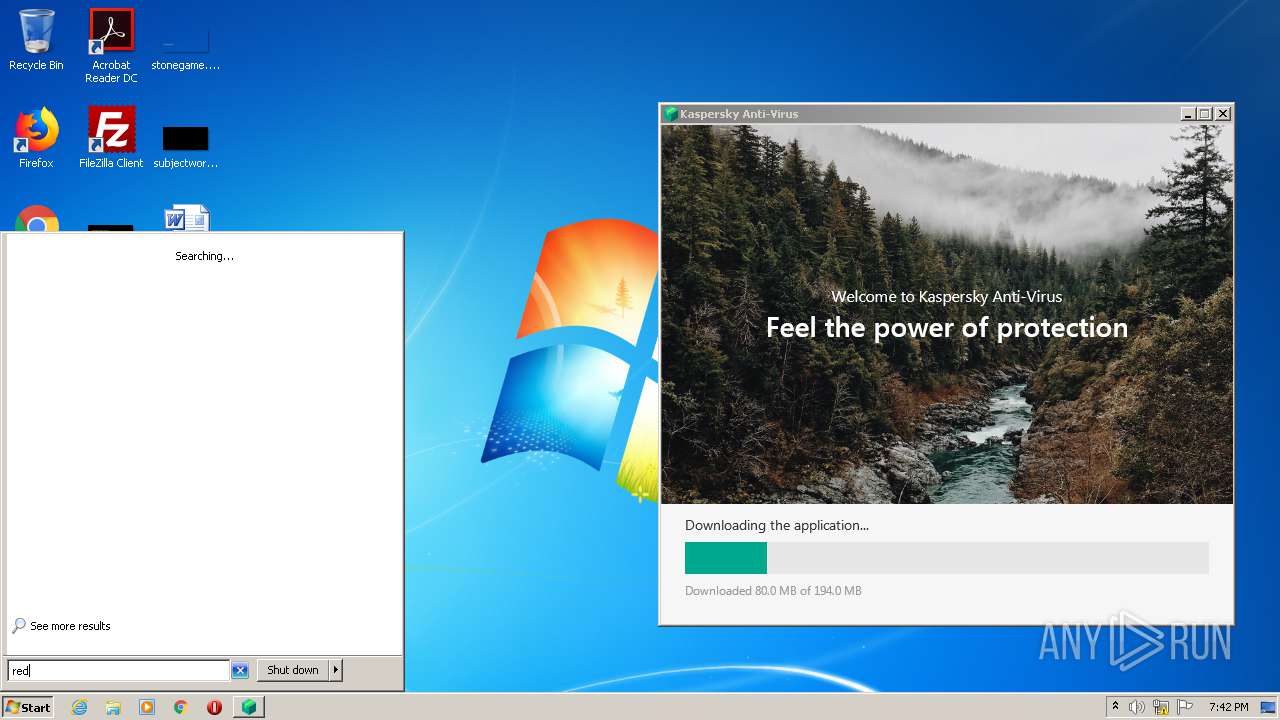Click See more results link
The height and width of the screenshot is (720, 1280).
pos(61,626)
